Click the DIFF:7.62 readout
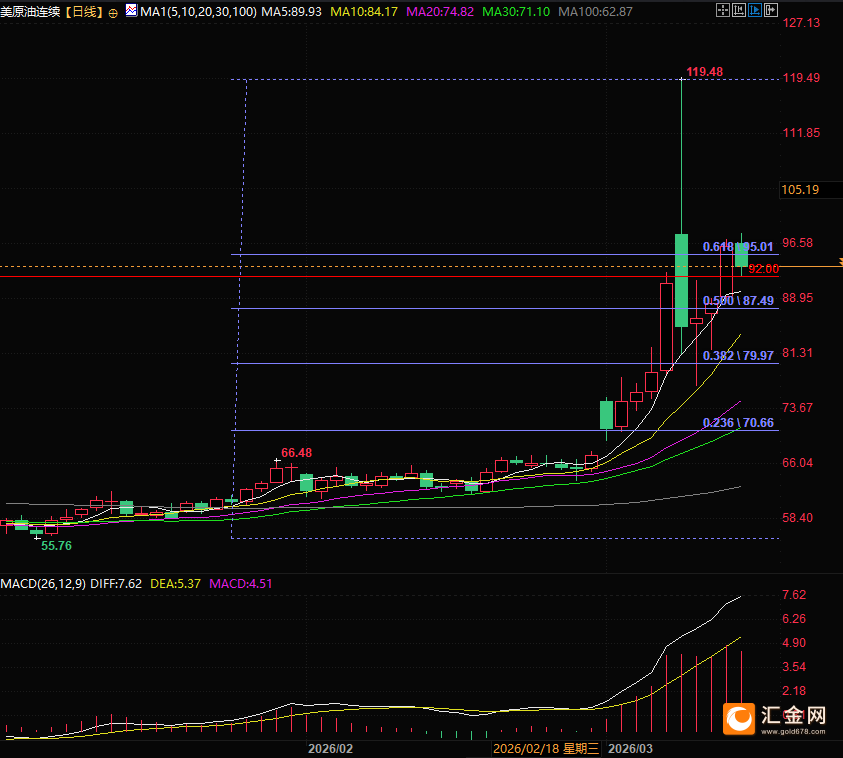843x758 pixels. (116, 584)
